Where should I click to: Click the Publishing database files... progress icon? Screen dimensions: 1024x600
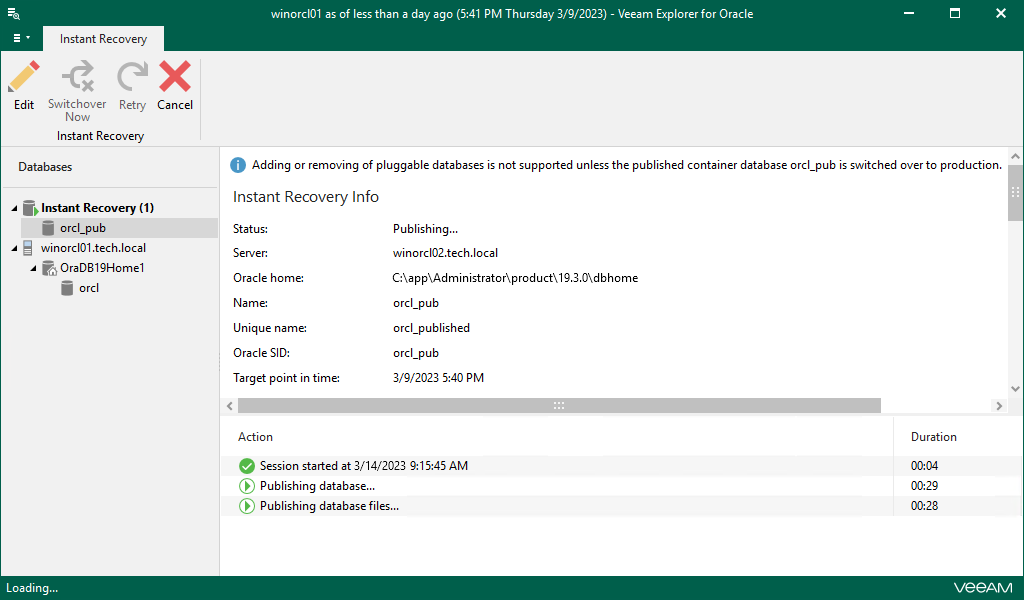point(247,506)
